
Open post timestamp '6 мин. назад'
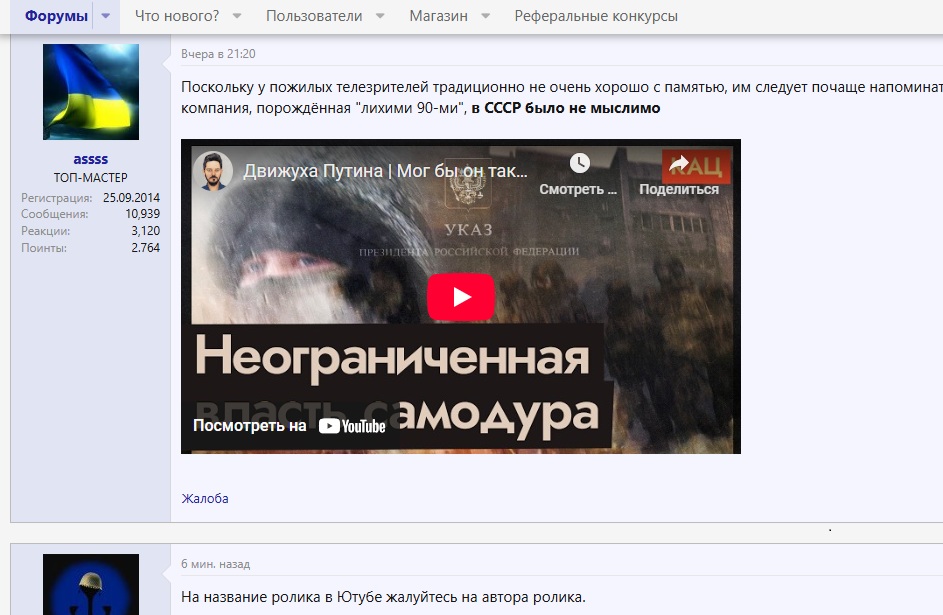pos(215,565)
